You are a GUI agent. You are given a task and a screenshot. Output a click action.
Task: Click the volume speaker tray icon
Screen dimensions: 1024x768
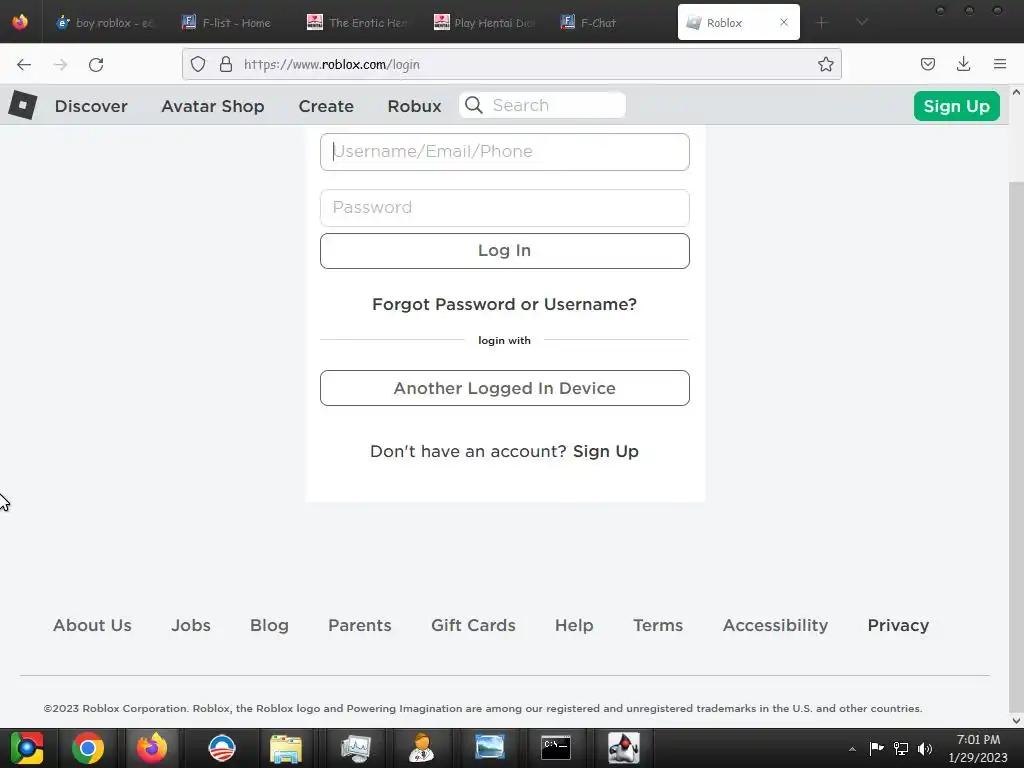coord(925,748)
